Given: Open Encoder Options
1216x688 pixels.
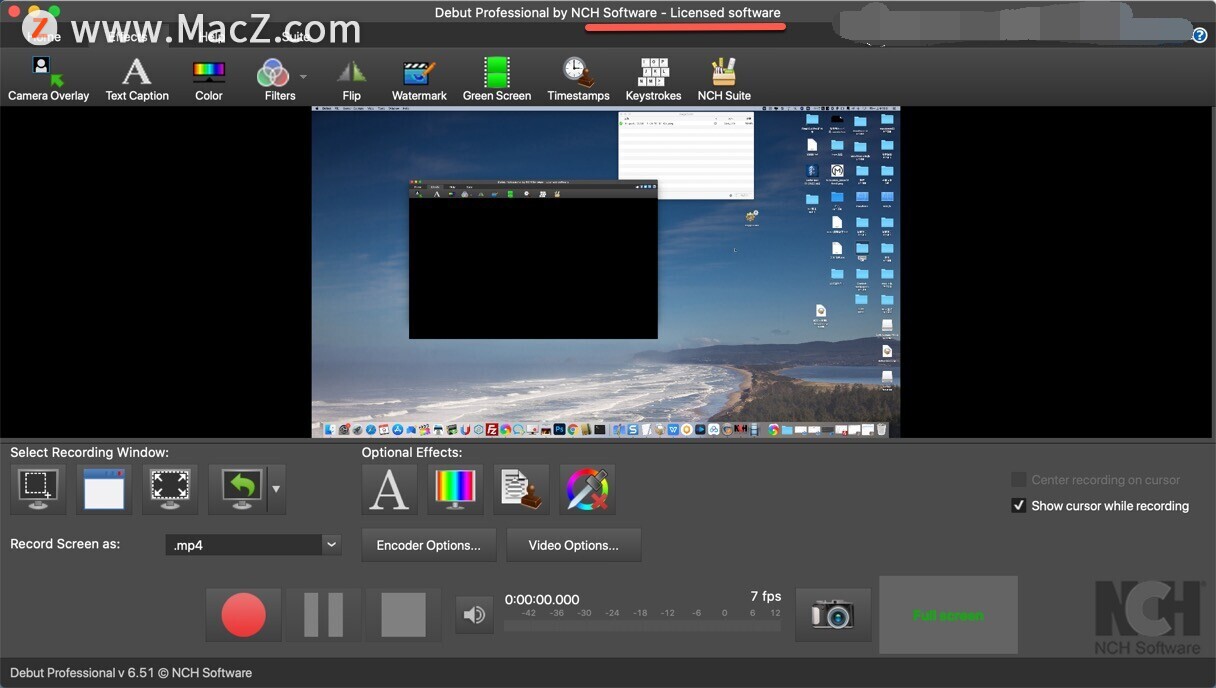Looking at the screenshot, I should 428,545.
